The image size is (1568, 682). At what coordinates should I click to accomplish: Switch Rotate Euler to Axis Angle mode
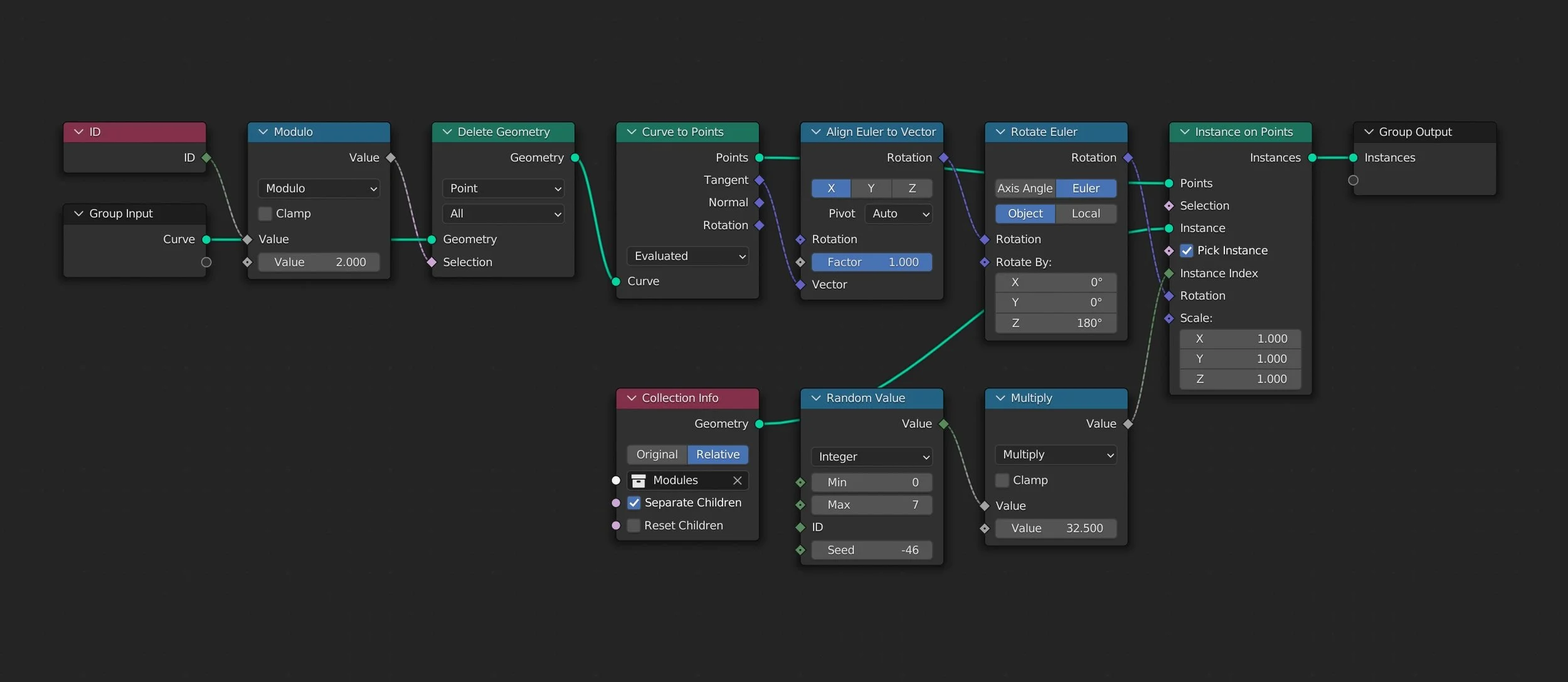pyautogui.click(x=1024, y=189)
